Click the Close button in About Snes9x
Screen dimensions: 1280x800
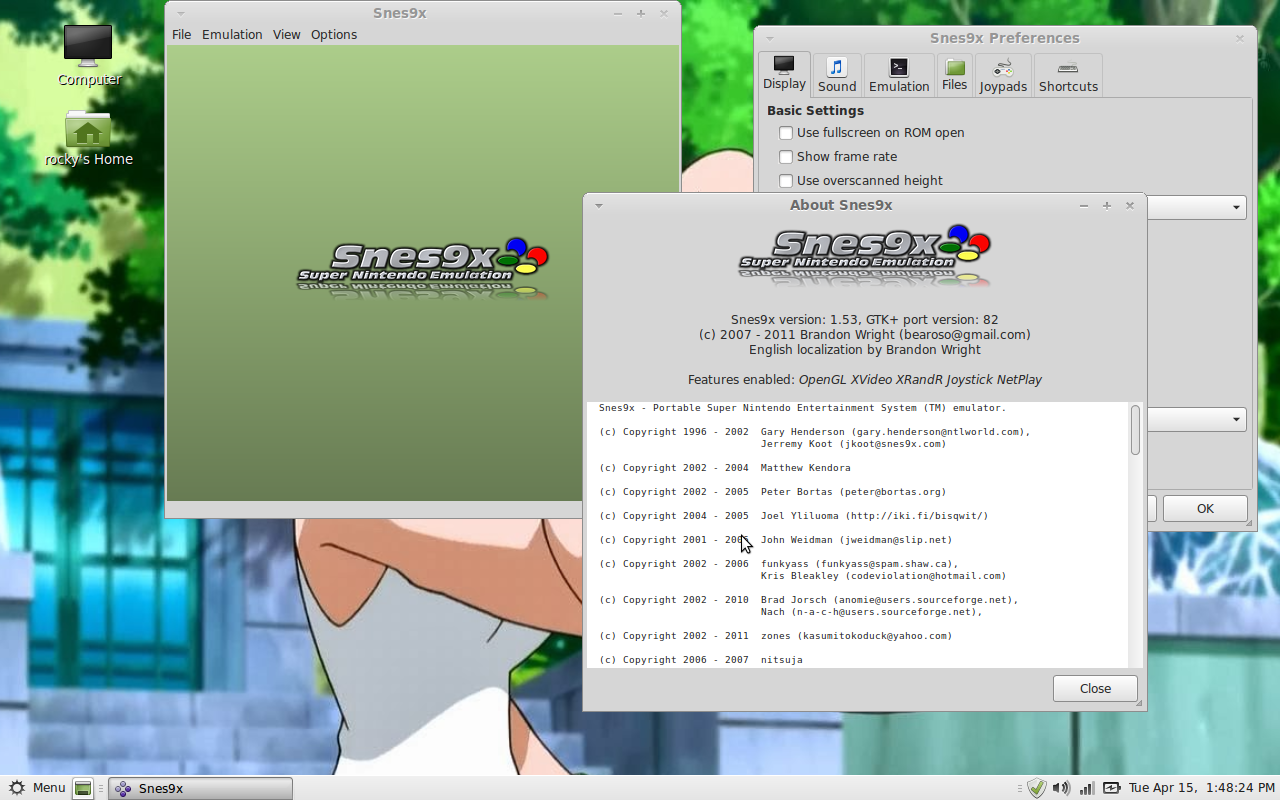tap(1095, 688)
